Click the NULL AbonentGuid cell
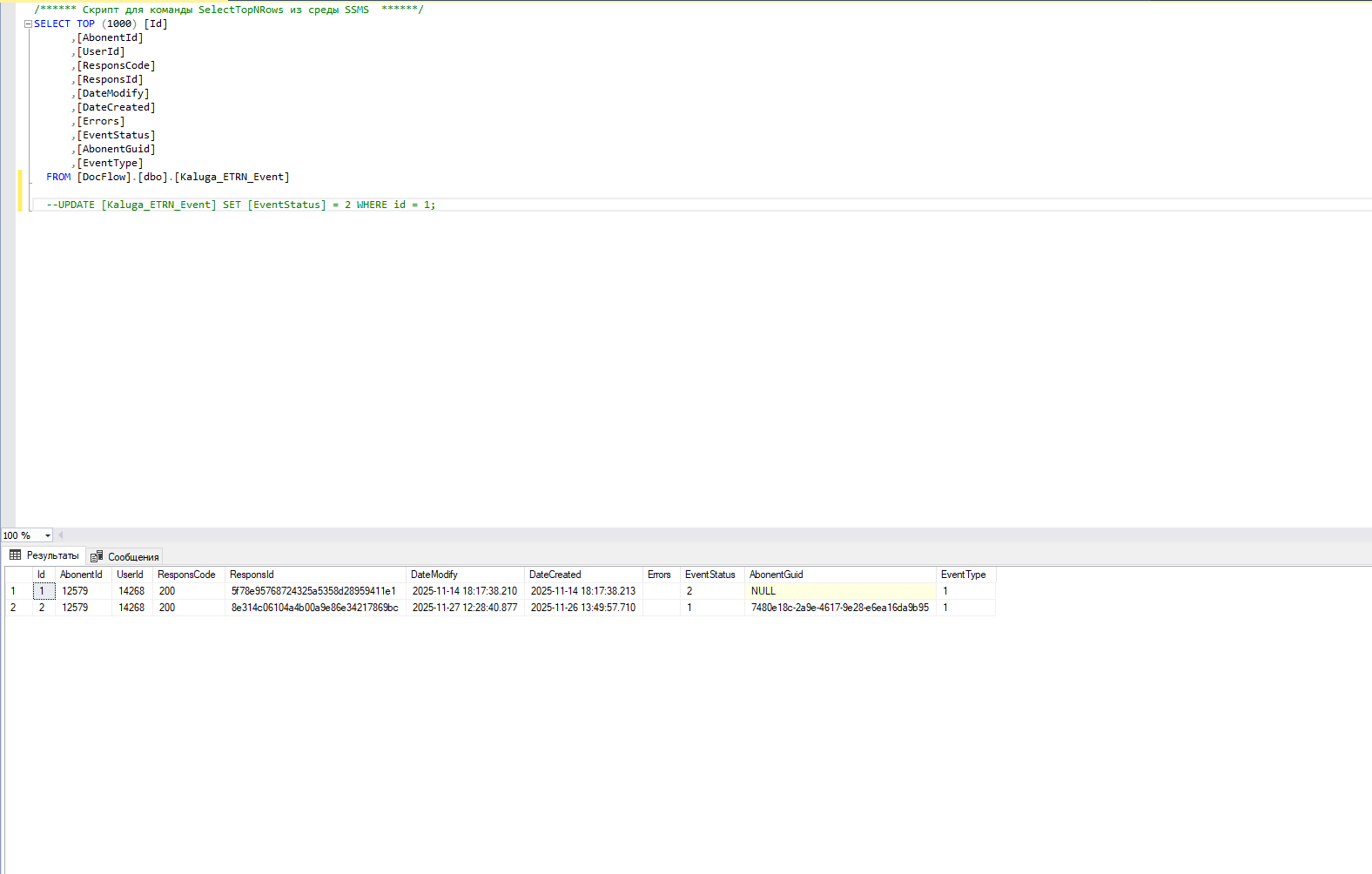The image size is (1372, 874). click(840, 591)
